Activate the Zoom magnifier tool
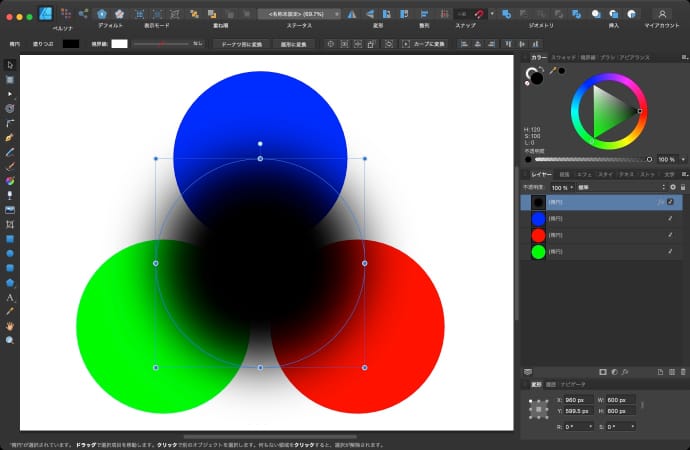The image size is (690, 450). tap(10, 341)
